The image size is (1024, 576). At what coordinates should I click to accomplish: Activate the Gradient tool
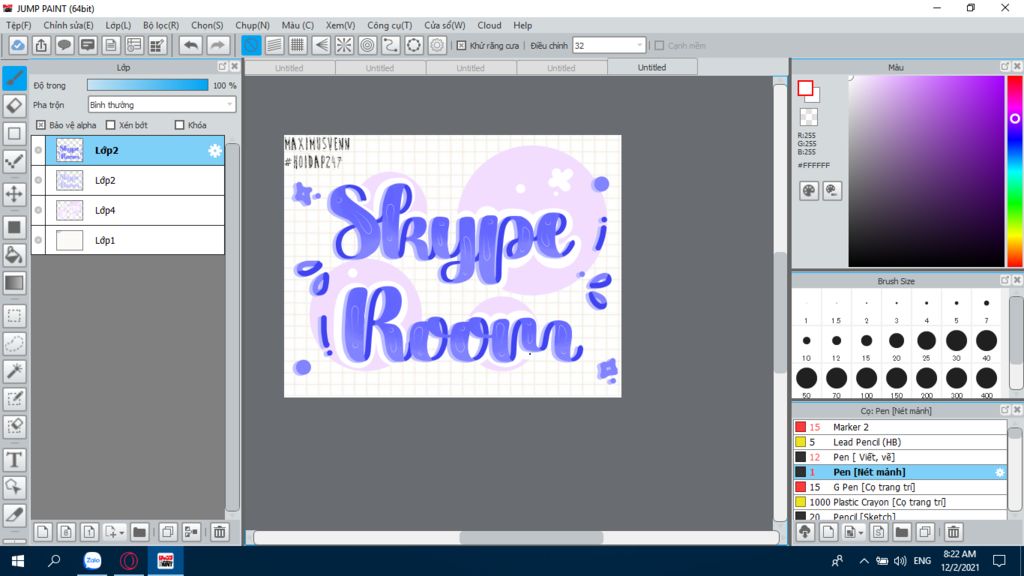[14, 283]
